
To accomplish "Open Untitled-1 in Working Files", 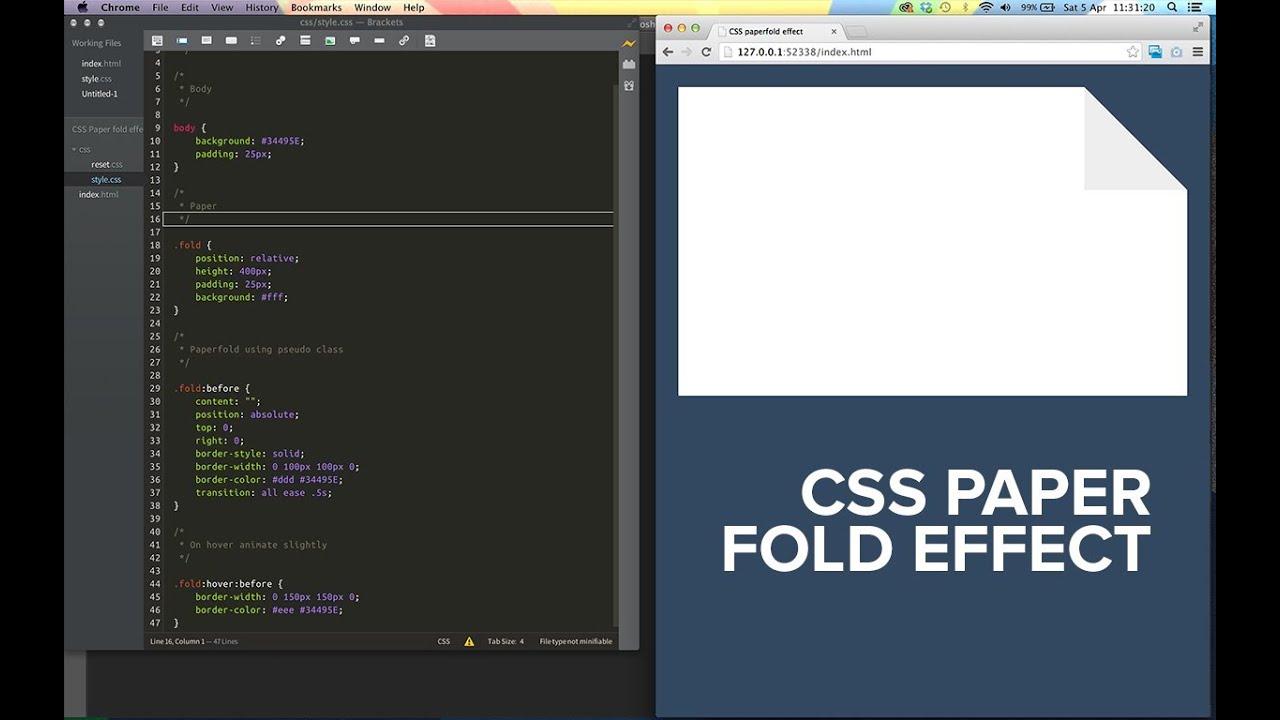I will pos(100,94).
